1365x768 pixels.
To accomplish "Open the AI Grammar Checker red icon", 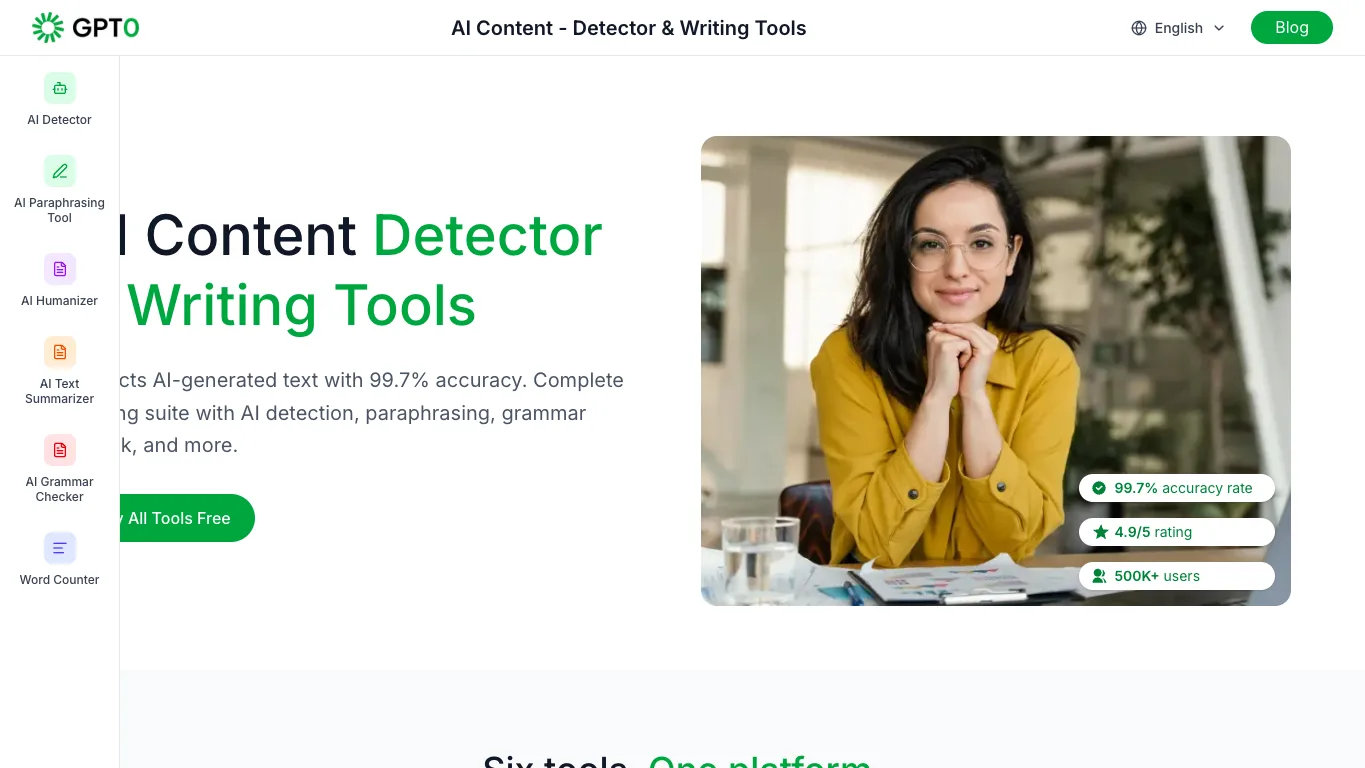I will click(60, 450).
